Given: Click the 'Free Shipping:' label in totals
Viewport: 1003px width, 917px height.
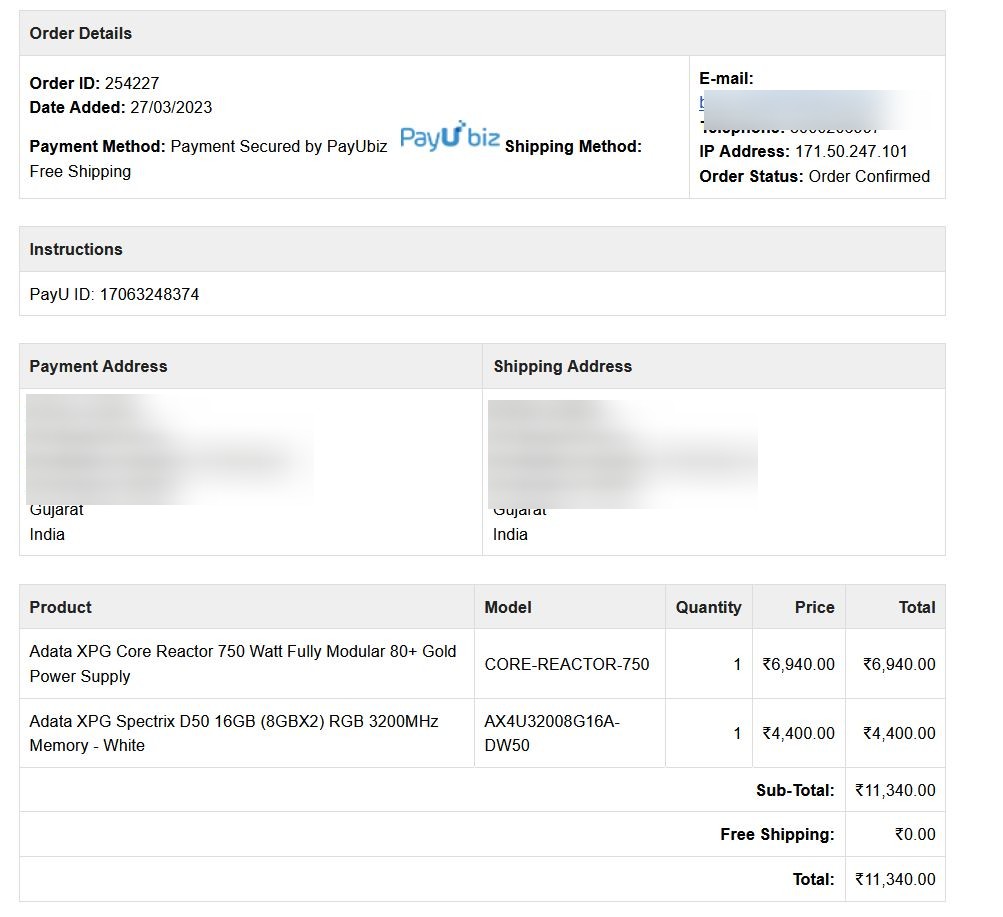Looking at the screenshot, I should (x=777, y=835).
